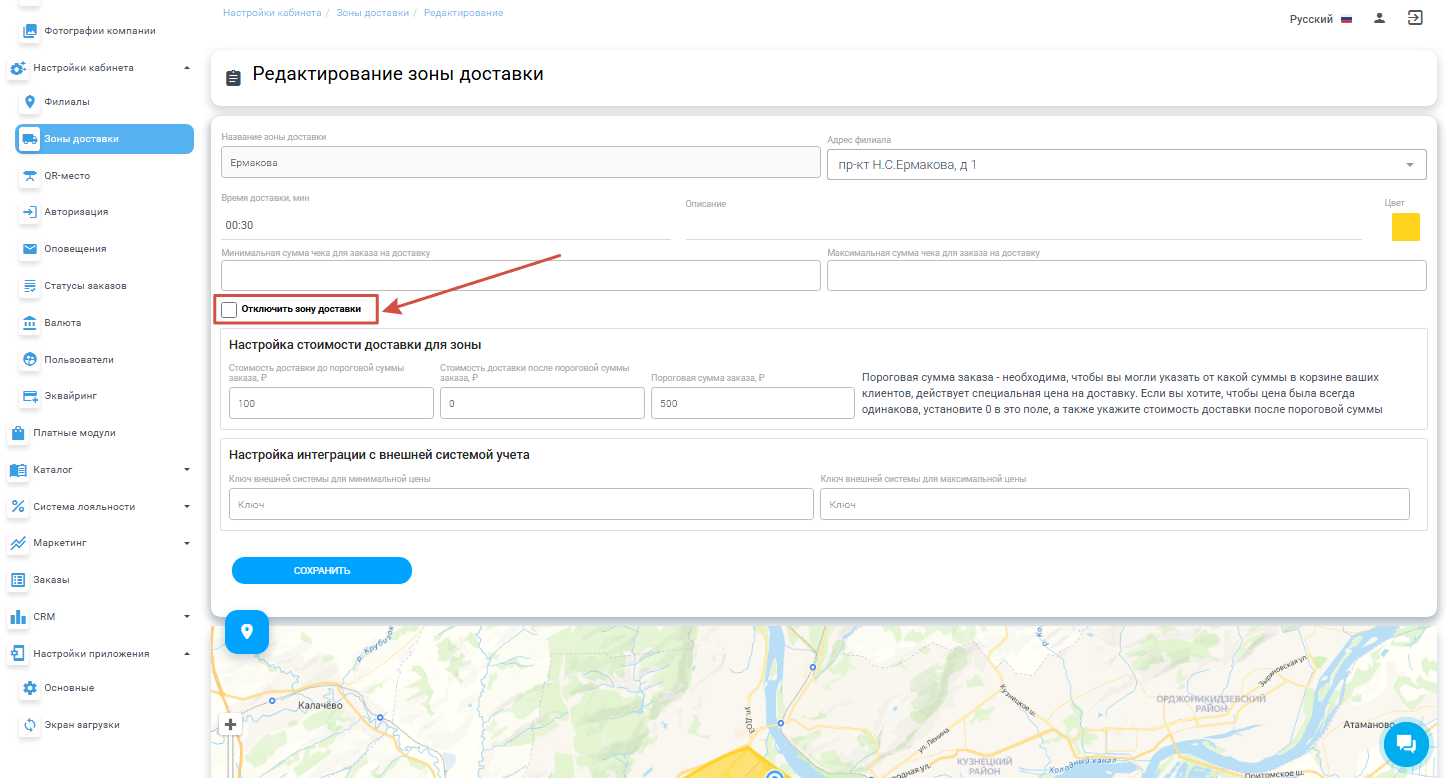The height and width of the screenshot is (778, 1446).
Task: Click the СОХРАНИТЬ button
Action: 321,570
